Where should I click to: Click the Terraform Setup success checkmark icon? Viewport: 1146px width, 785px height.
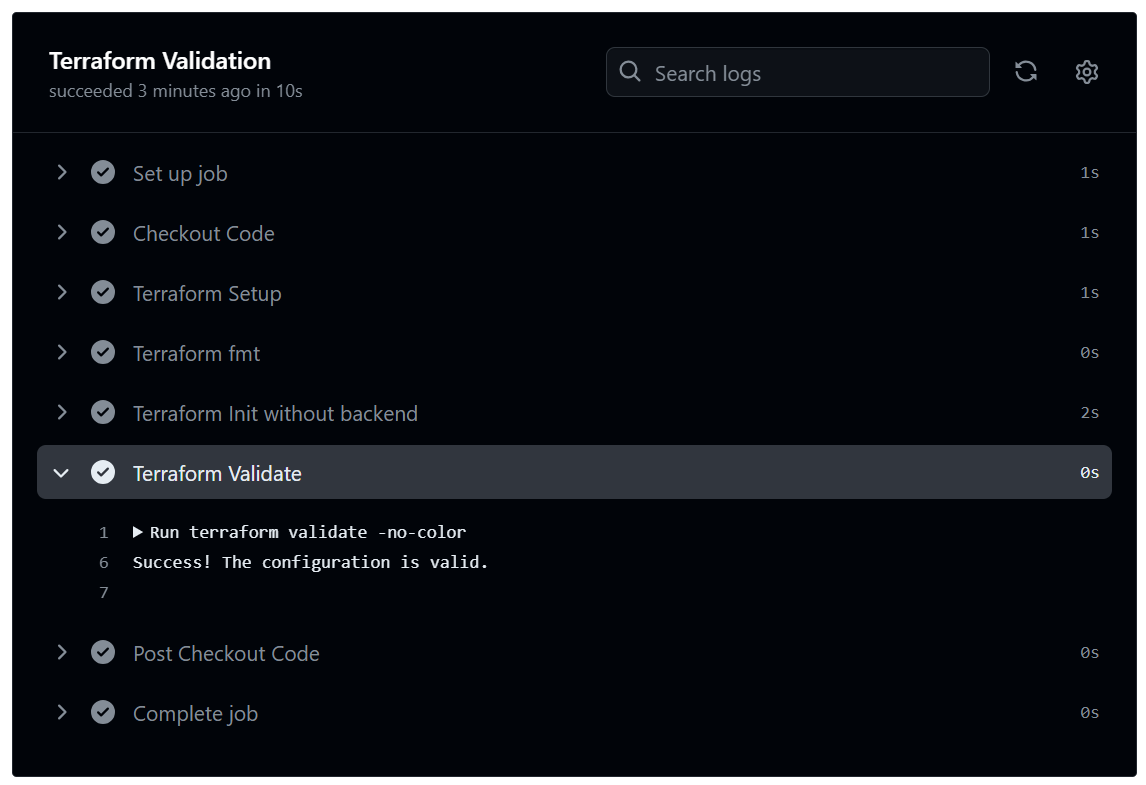pos(103,293)
